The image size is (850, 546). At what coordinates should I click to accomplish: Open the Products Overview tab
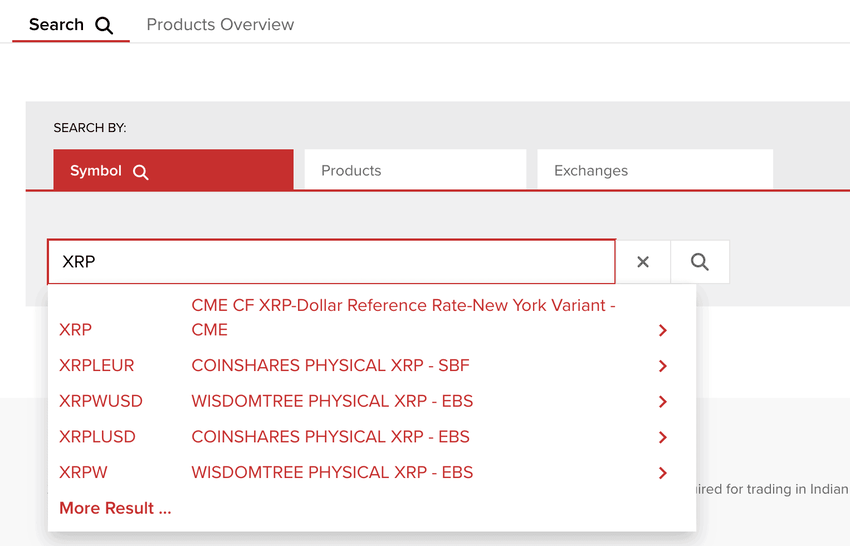coord(220,25)
